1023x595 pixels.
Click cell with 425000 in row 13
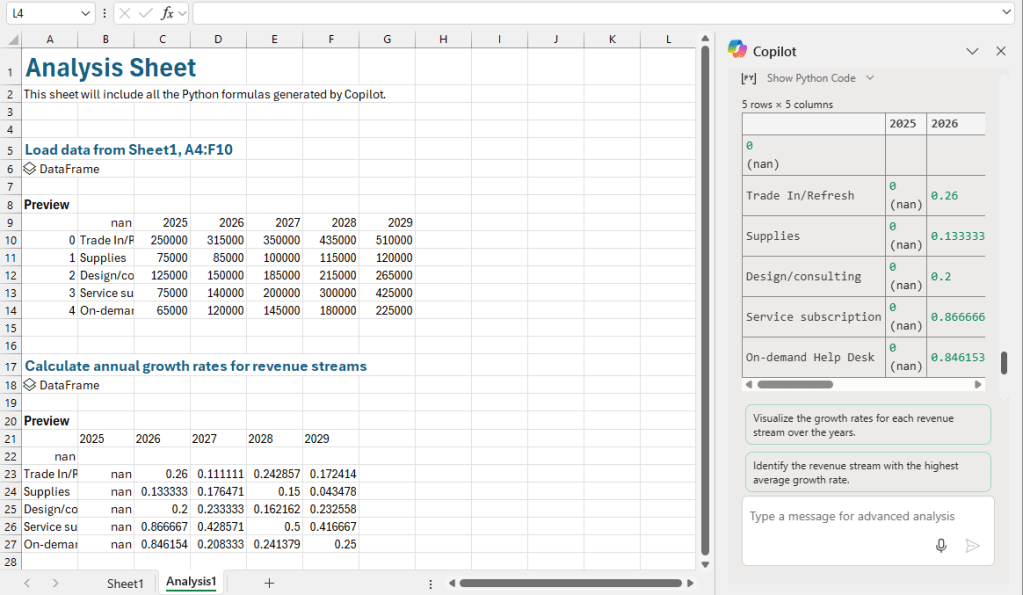tap(387, 293)
